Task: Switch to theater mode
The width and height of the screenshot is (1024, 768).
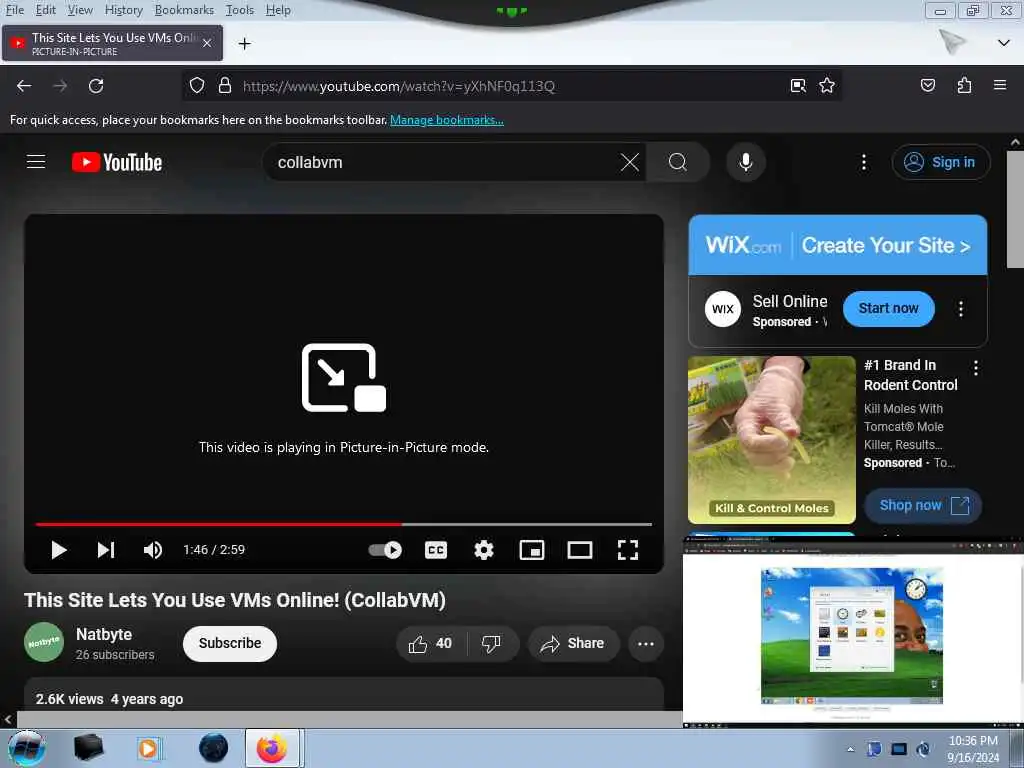Action: click(x=580, y=550)
